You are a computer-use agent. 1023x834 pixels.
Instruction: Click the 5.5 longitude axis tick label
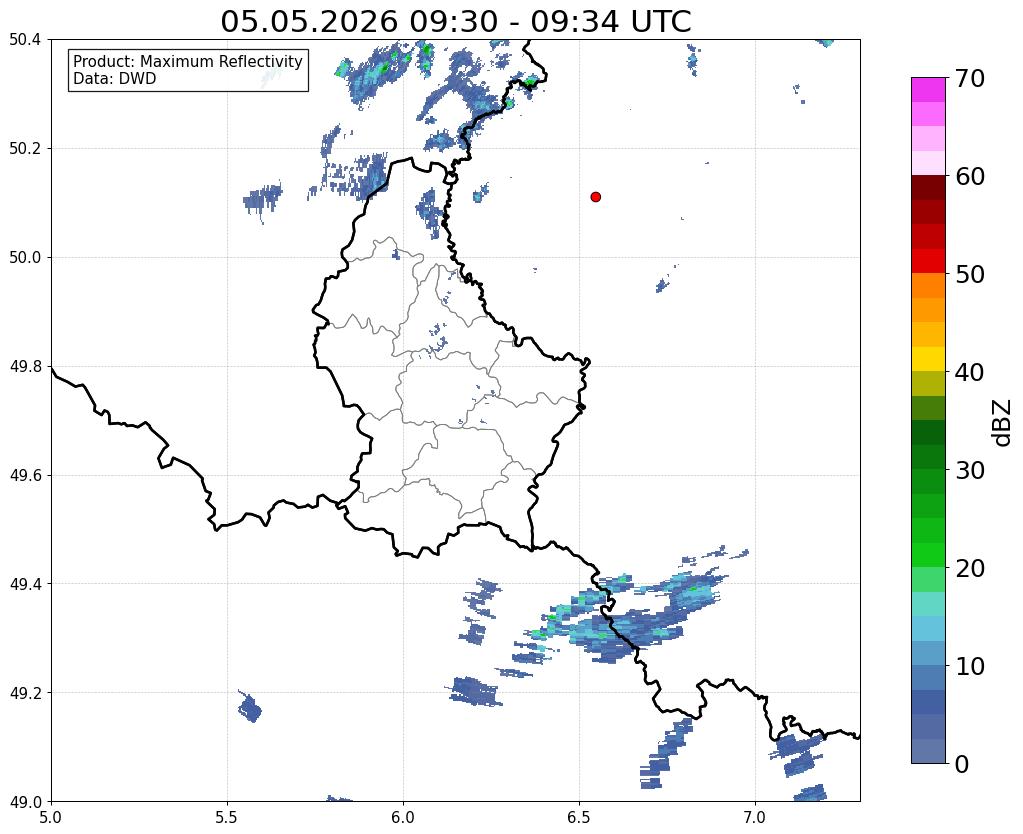[226, 817]
